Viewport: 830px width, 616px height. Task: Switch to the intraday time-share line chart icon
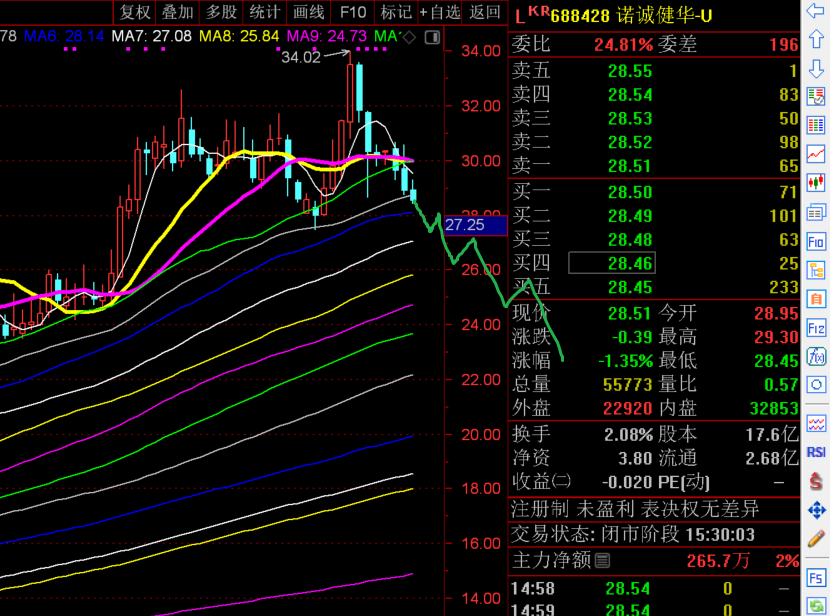tap(816, 154)
